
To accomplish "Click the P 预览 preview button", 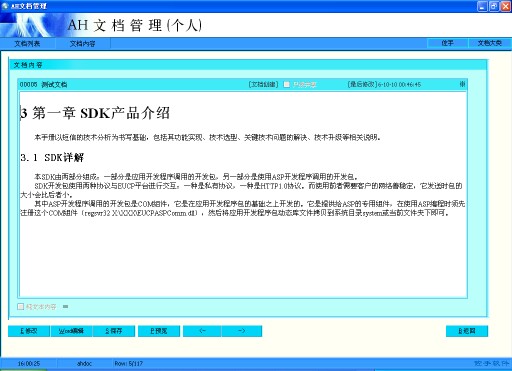I will coord(159,331).
